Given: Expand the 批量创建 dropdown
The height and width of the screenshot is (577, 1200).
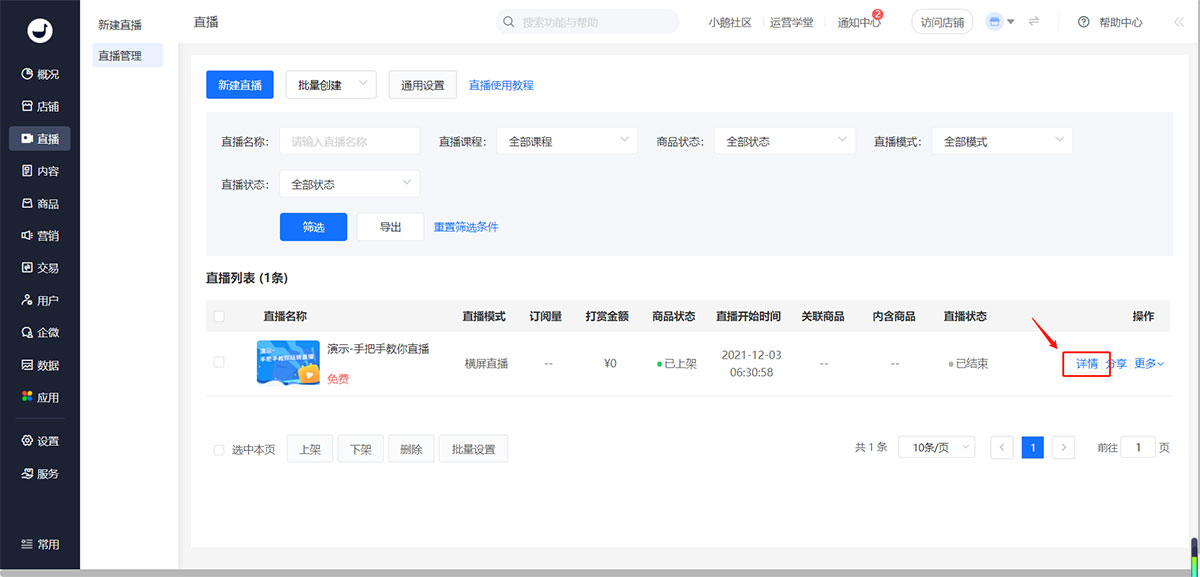Looking at the screenshot, I should pyautogui.click(x=331, y=86).
